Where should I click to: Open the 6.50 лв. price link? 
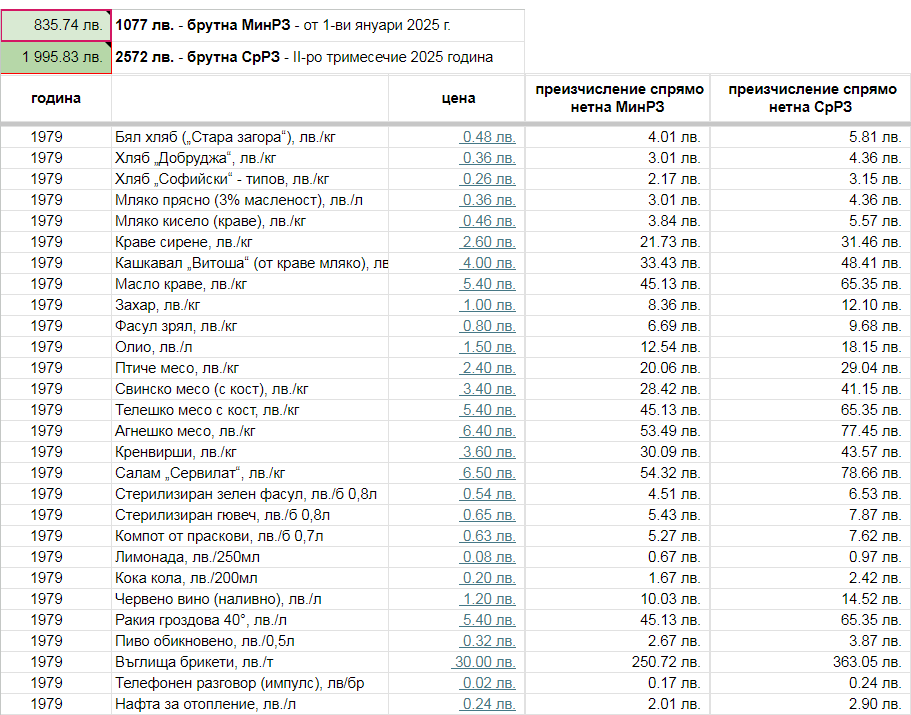click(x=489, y=473)
